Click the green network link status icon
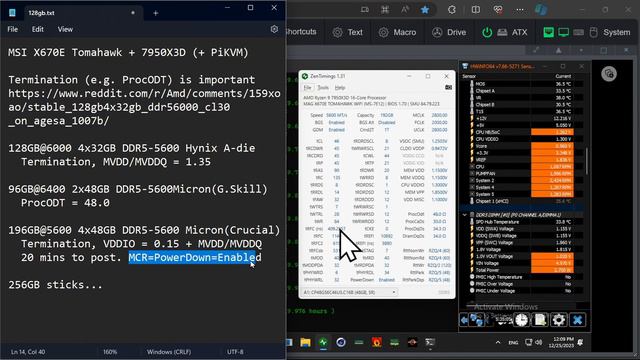Image resolution: width=640 pixels, height=360 pixels. pyautogui.click(x=548, y=32)
